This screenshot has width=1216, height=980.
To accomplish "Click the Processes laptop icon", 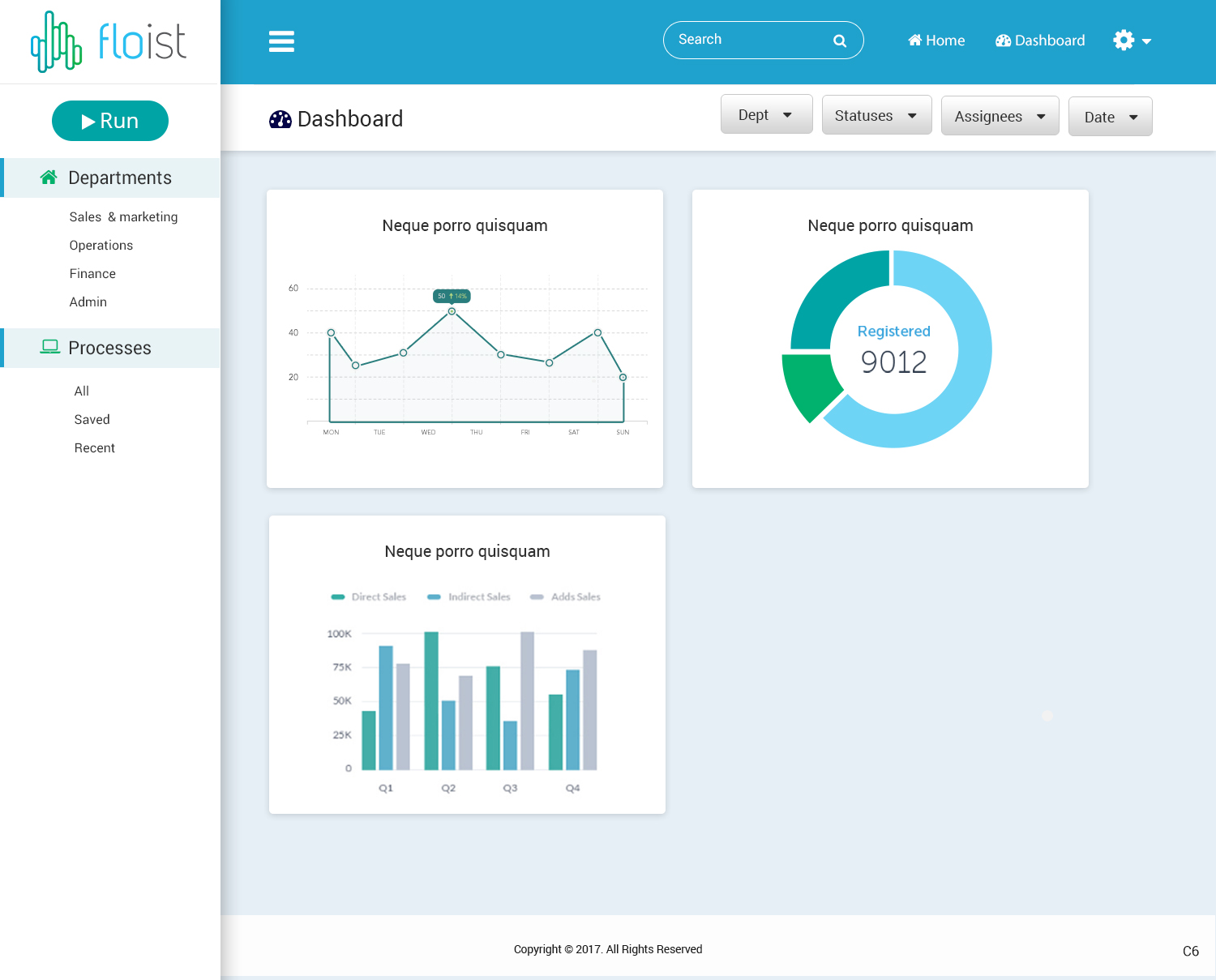I will [x=50, y=347].
